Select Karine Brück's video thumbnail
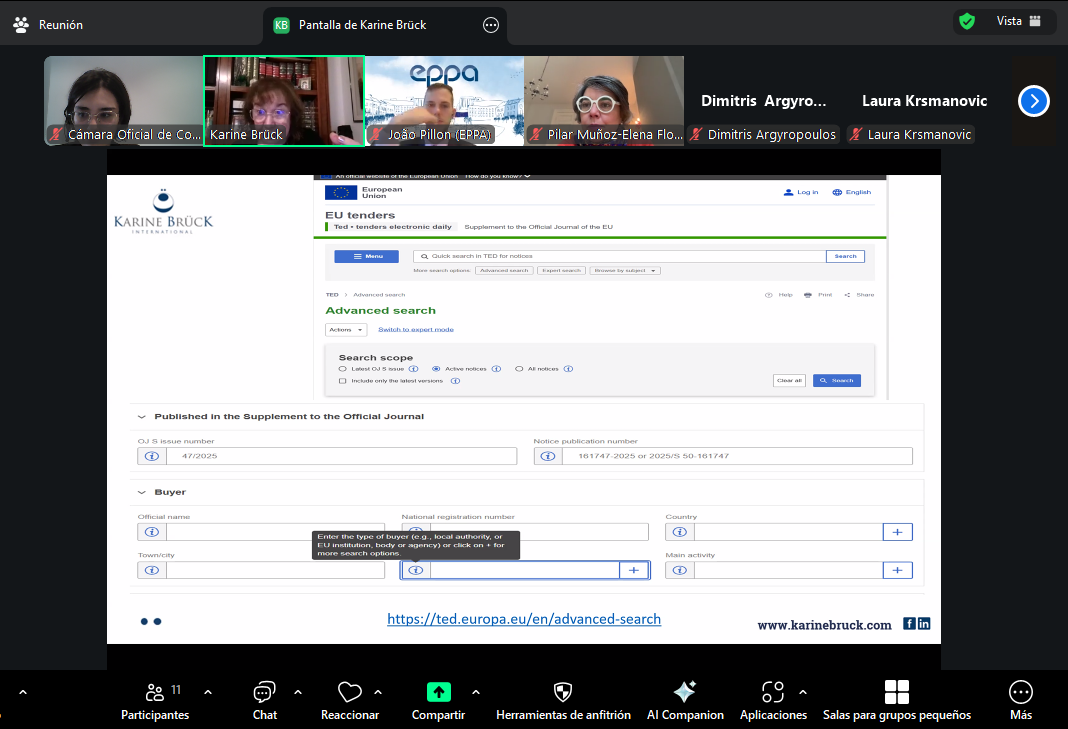The image size is (1068, 729). tap(284, 100)
